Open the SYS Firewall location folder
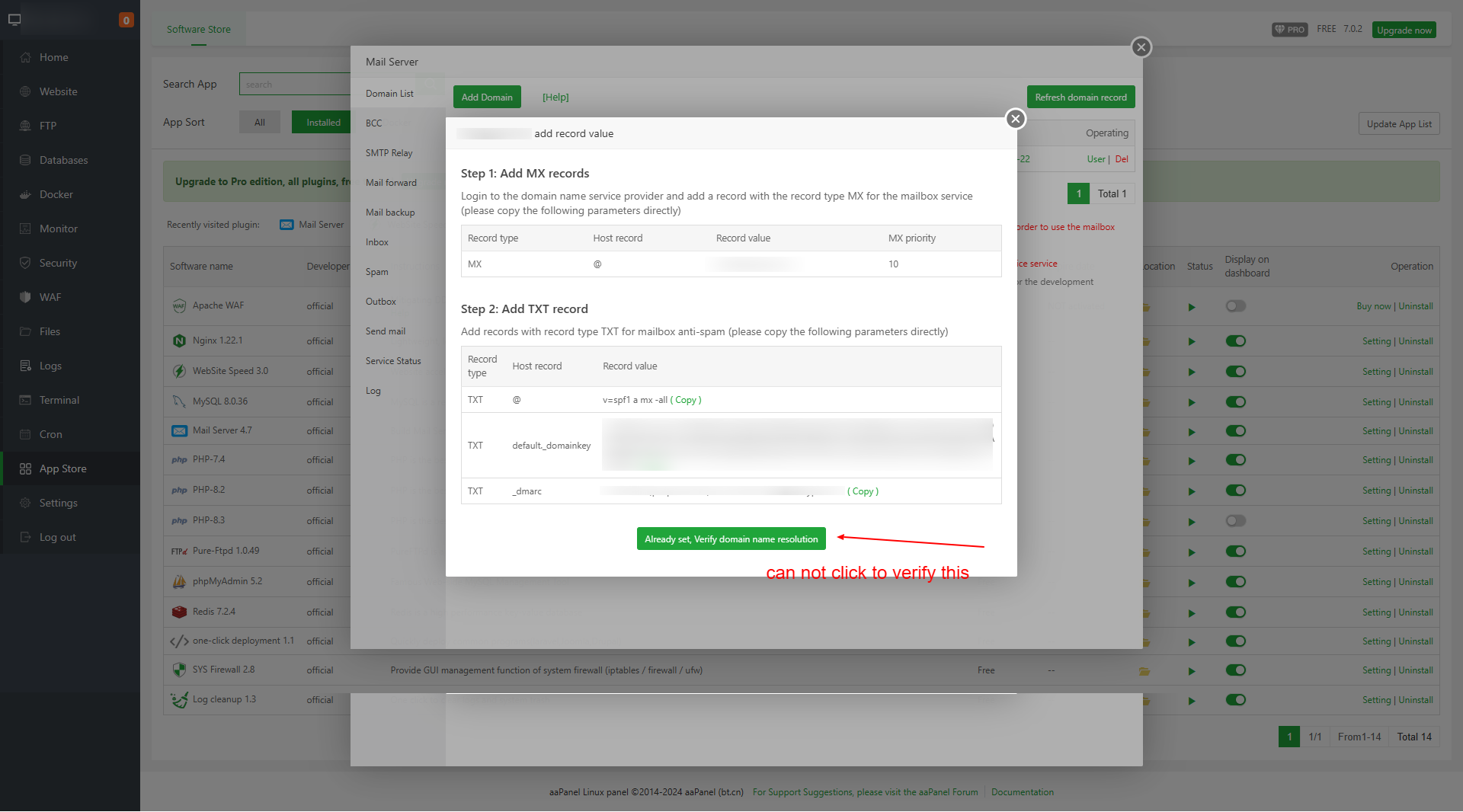The image size is (1463, 812). point(1144,671)
